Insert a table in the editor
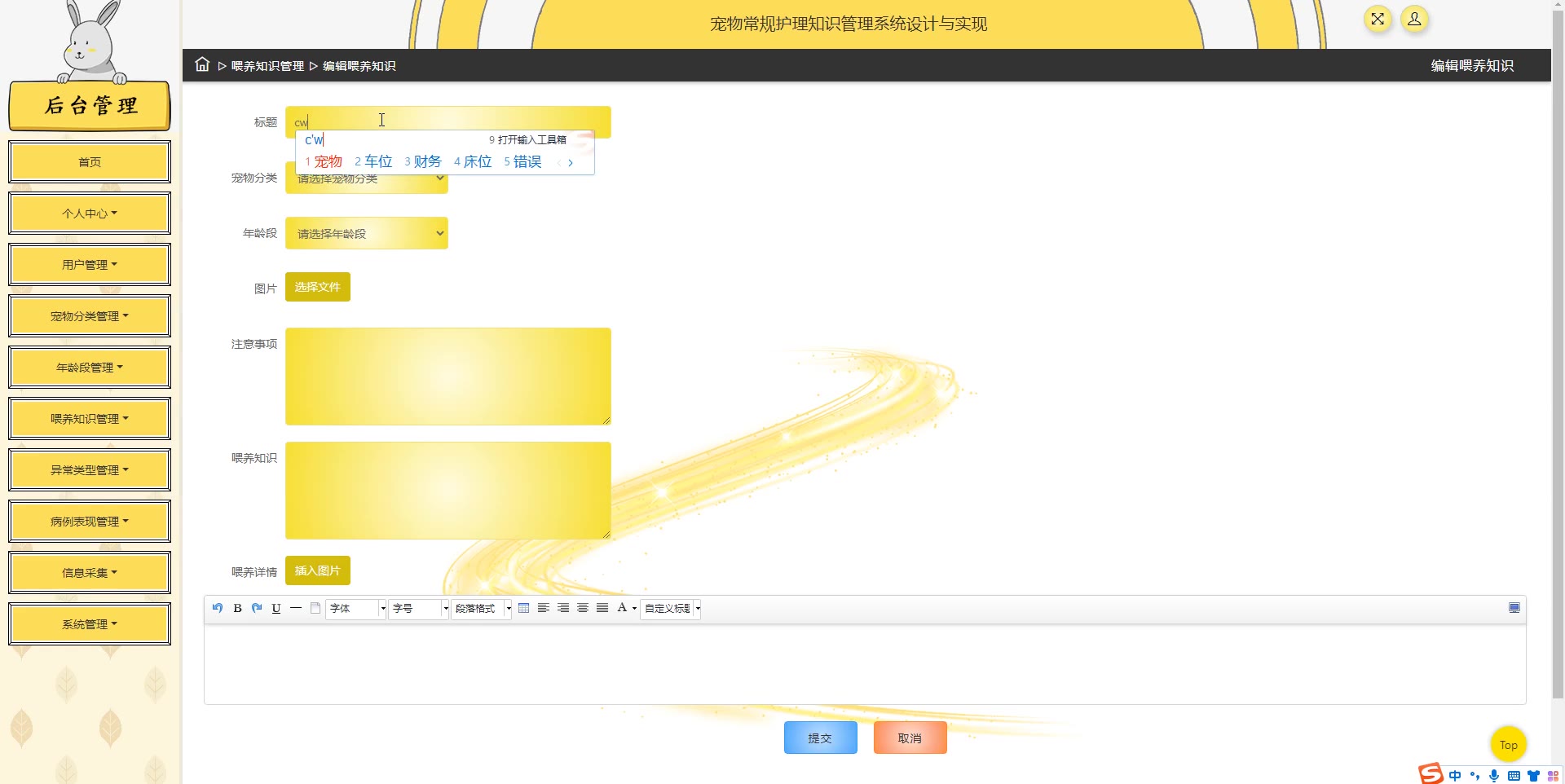1565x784 pixels. pos(524,608)
